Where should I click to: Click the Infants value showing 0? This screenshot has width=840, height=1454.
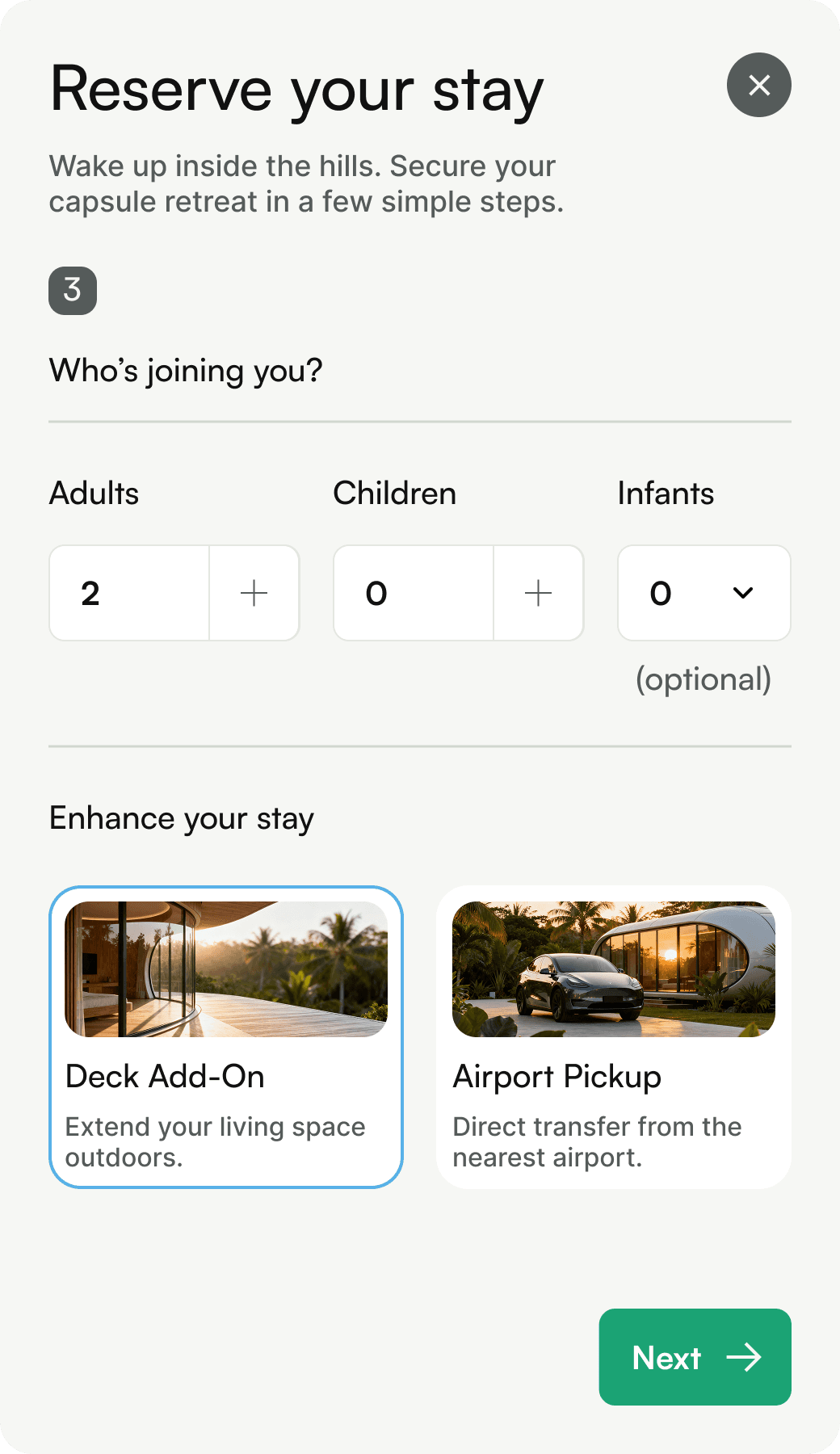[661, 594]
